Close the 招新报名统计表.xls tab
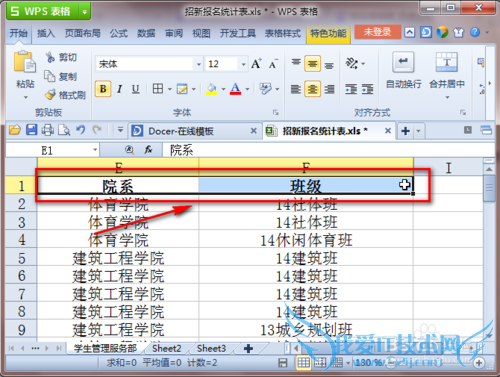 coord(388,131)
